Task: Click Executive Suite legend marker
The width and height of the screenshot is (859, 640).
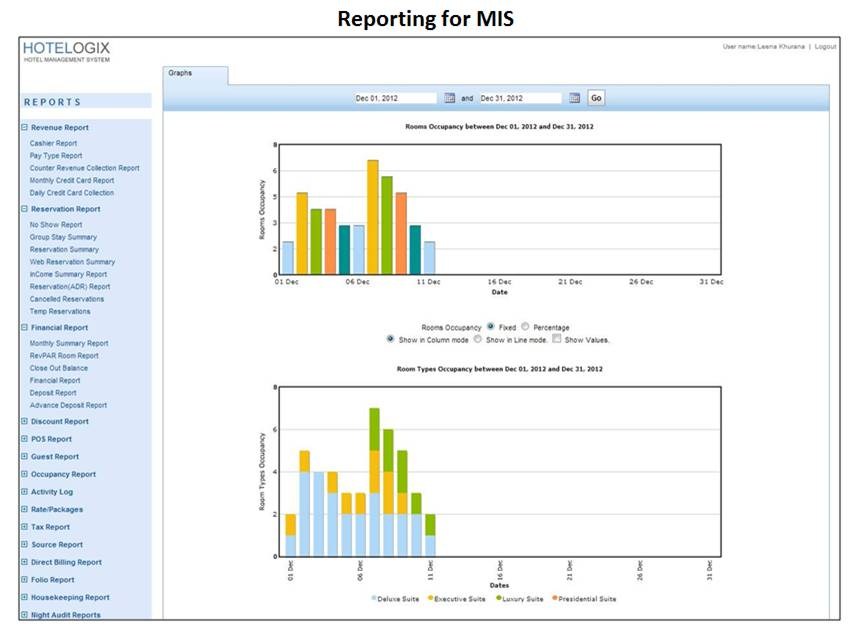Action: [431, 598]
